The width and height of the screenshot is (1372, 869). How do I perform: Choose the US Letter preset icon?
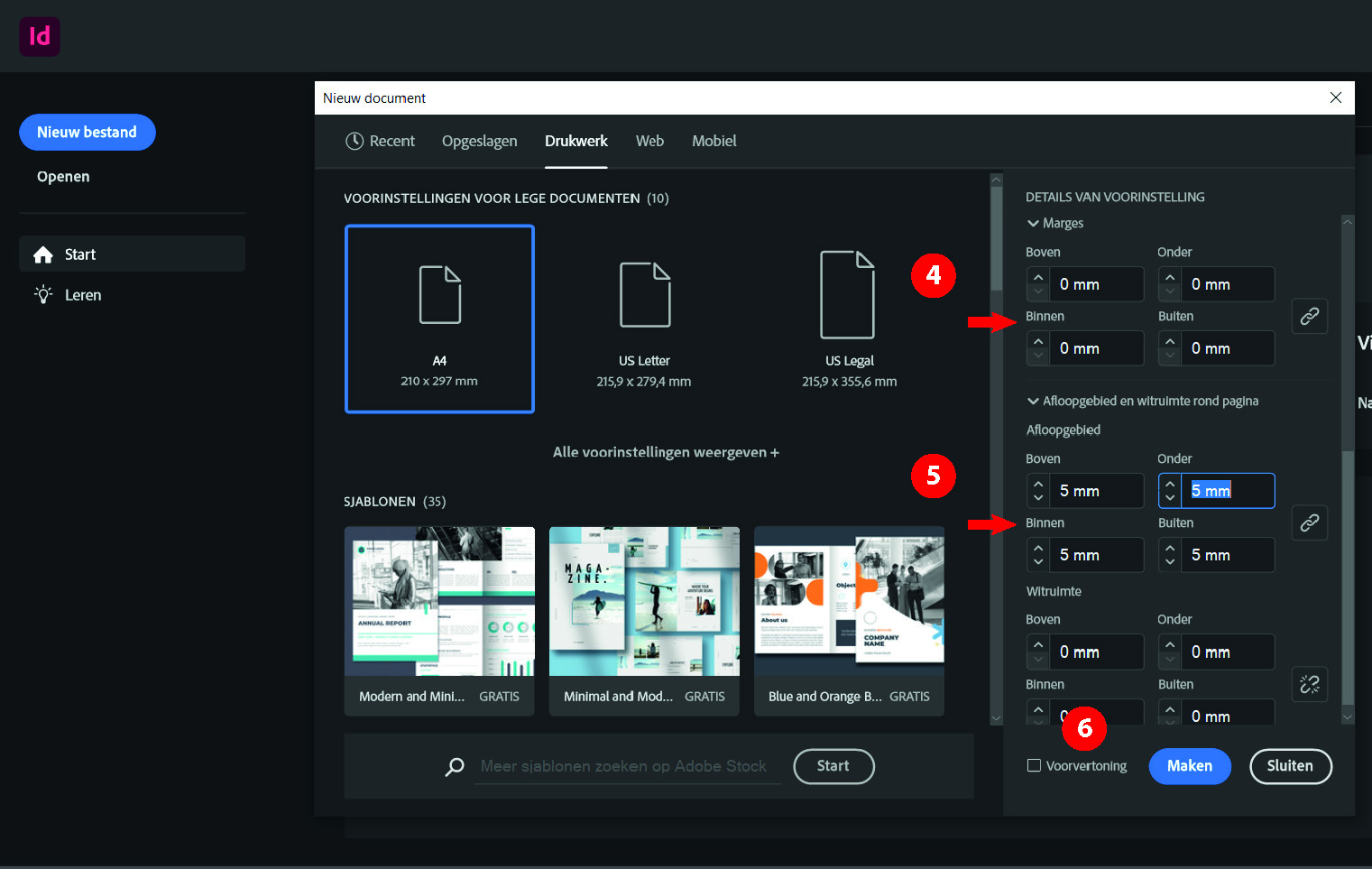tap(644, 295)
